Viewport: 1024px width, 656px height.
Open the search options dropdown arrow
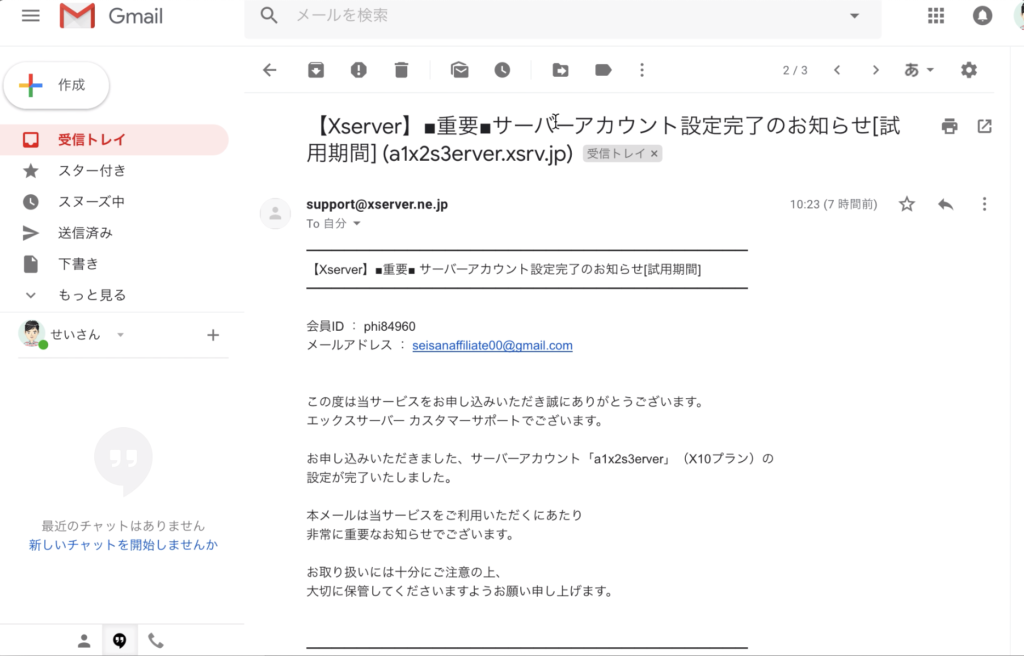(x=854, y=16)
